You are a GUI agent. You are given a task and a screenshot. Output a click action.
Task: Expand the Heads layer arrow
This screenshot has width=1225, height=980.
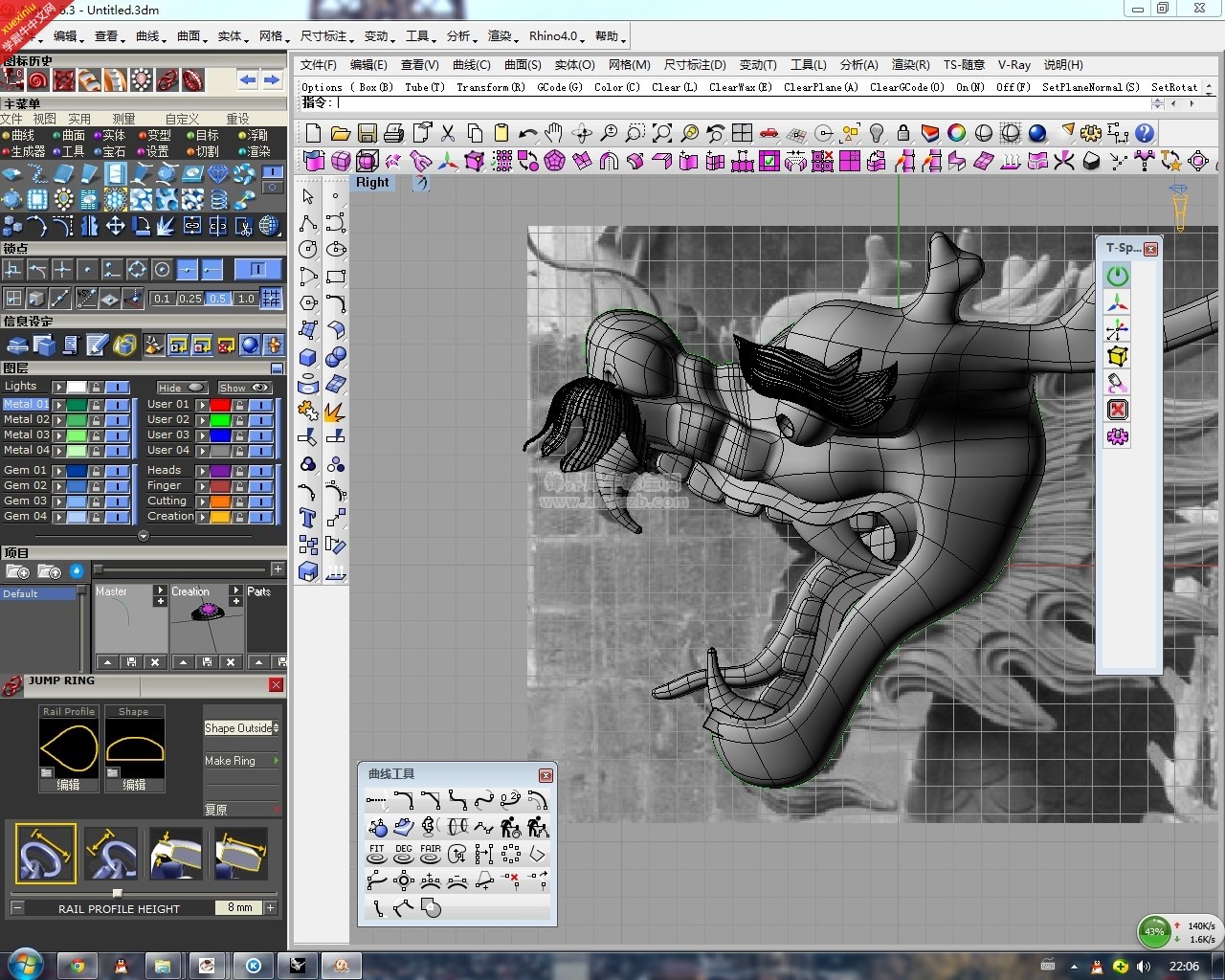[x=202, y=471]
